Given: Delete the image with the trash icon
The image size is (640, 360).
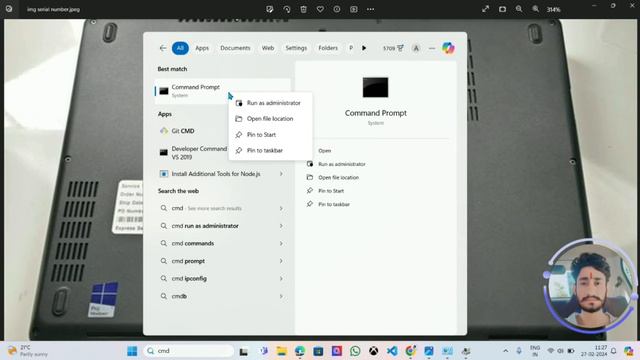Looking at the screenshot, I should tap(303, 9).
